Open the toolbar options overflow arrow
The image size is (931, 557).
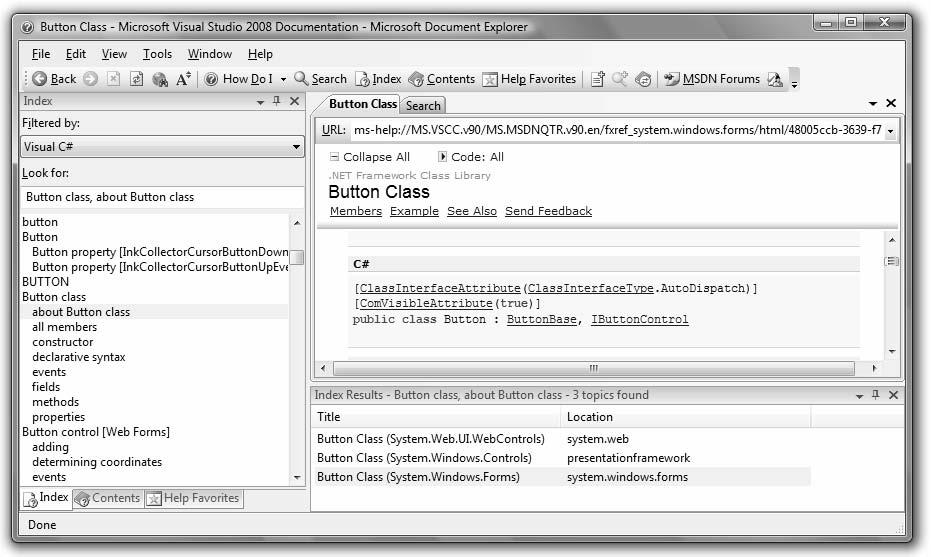794,80
